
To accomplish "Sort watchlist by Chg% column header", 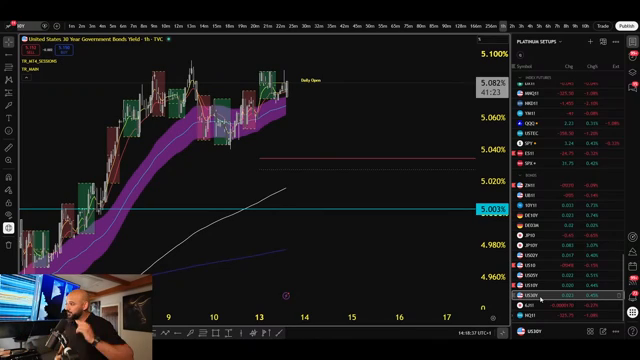I will click(x=592, y=66).
